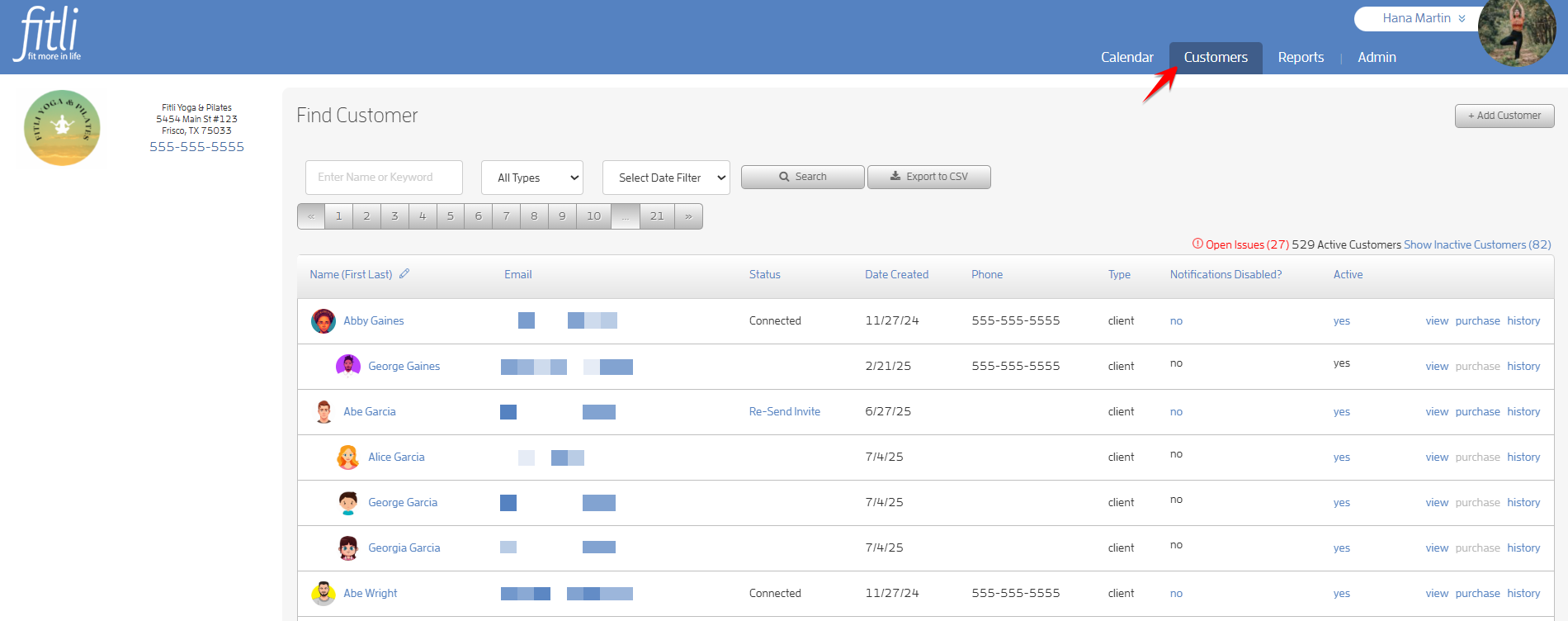This screenshot has width=1568, height=621.
Task: Toggle active 'yes' for Alice Garcia
Action: click(x=1342, y=457)
